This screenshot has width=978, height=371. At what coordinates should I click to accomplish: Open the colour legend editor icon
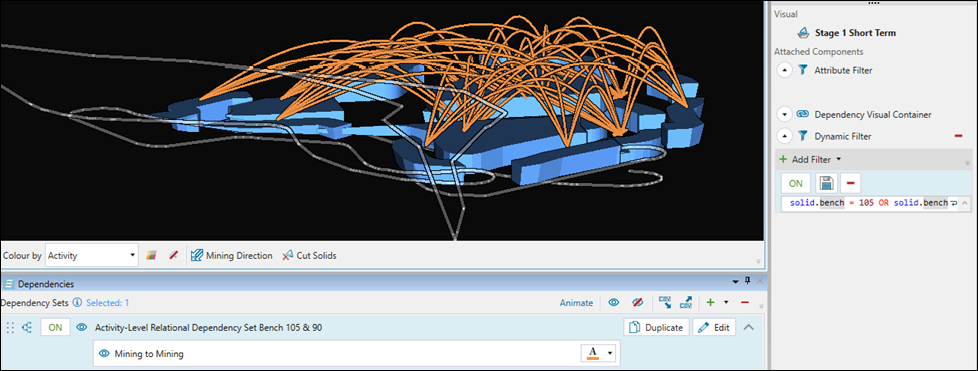pyautogui.click(x=150, y=256)
